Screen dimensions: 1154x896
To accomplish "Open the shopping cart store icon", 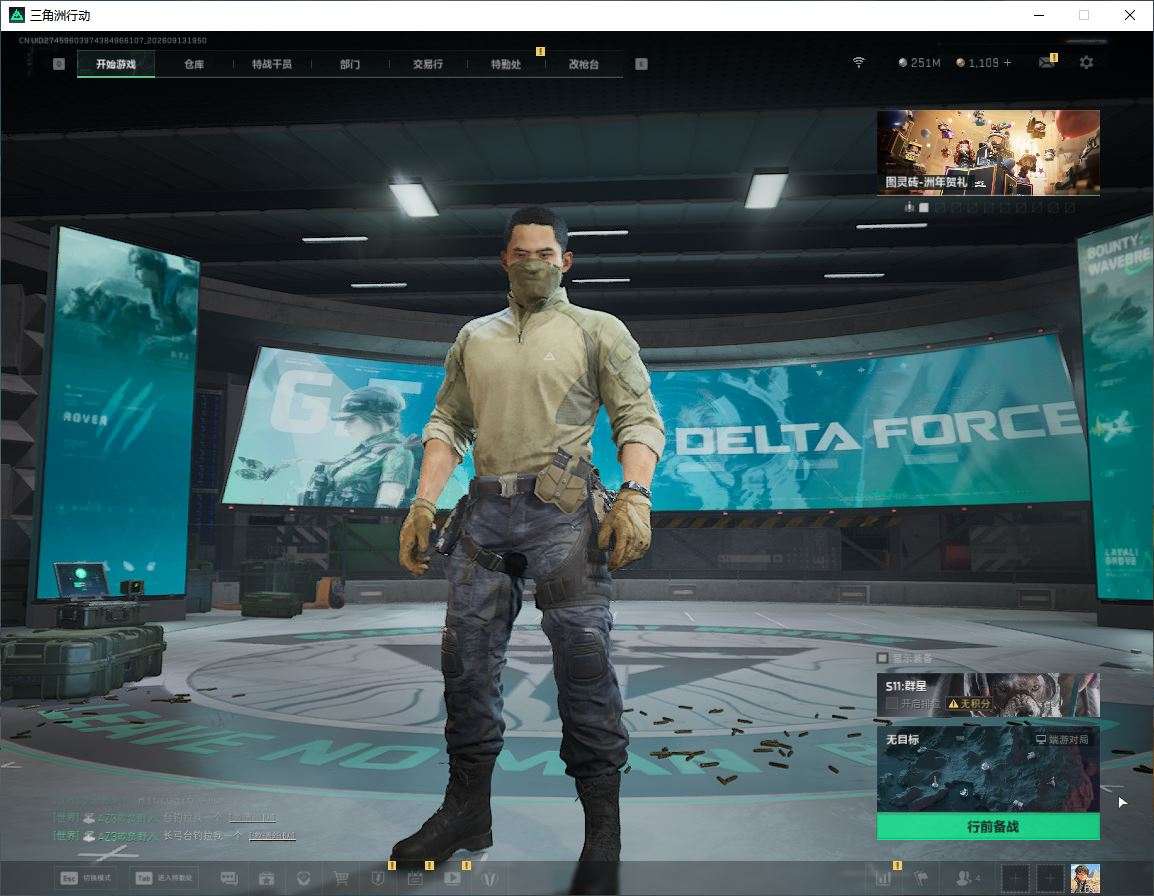I will pyautogui.click(x=341, y=878).
